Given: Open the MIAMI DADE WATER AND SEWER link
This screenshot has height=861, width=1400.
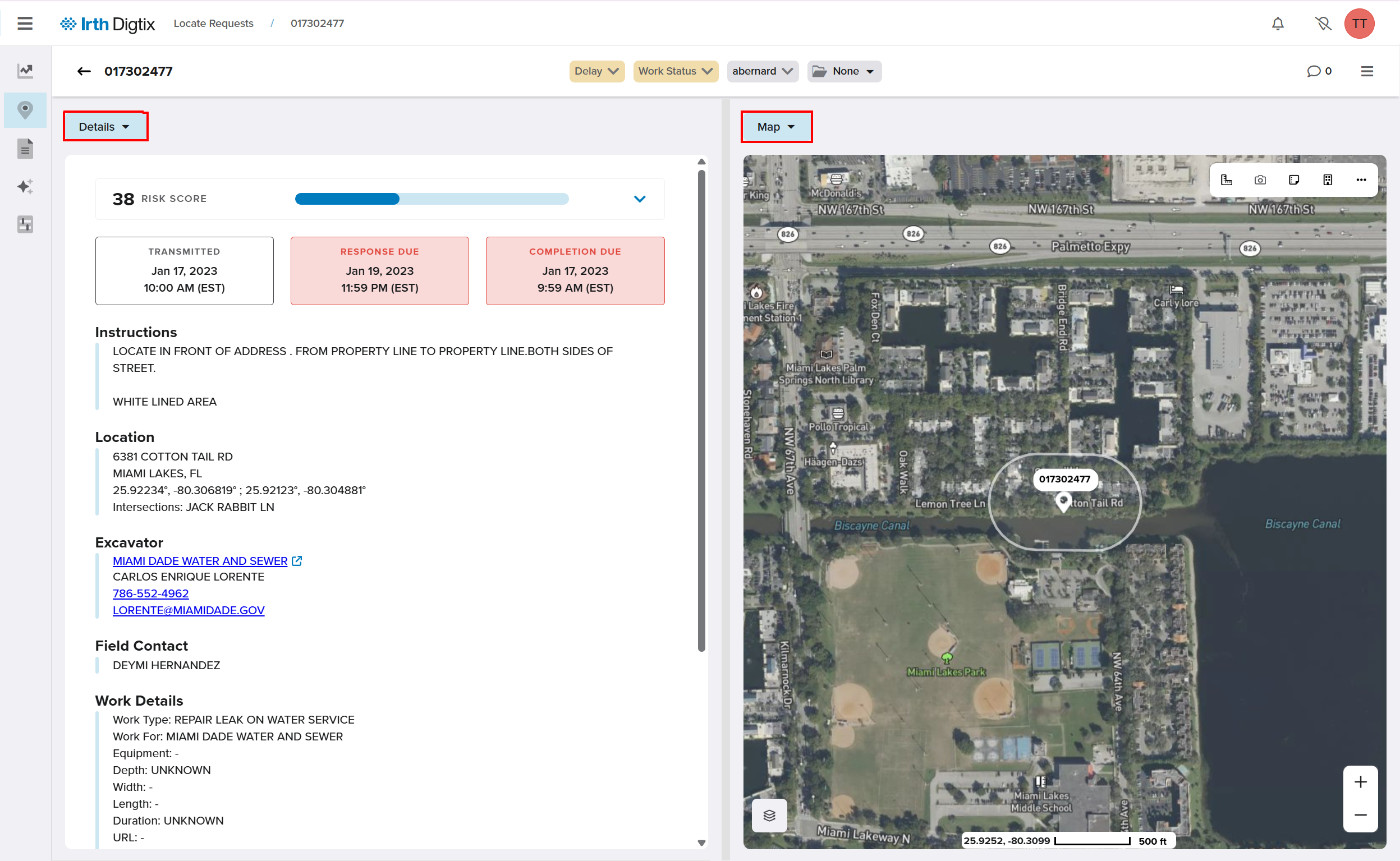Looking at the screenshot, I should [200, 561].
